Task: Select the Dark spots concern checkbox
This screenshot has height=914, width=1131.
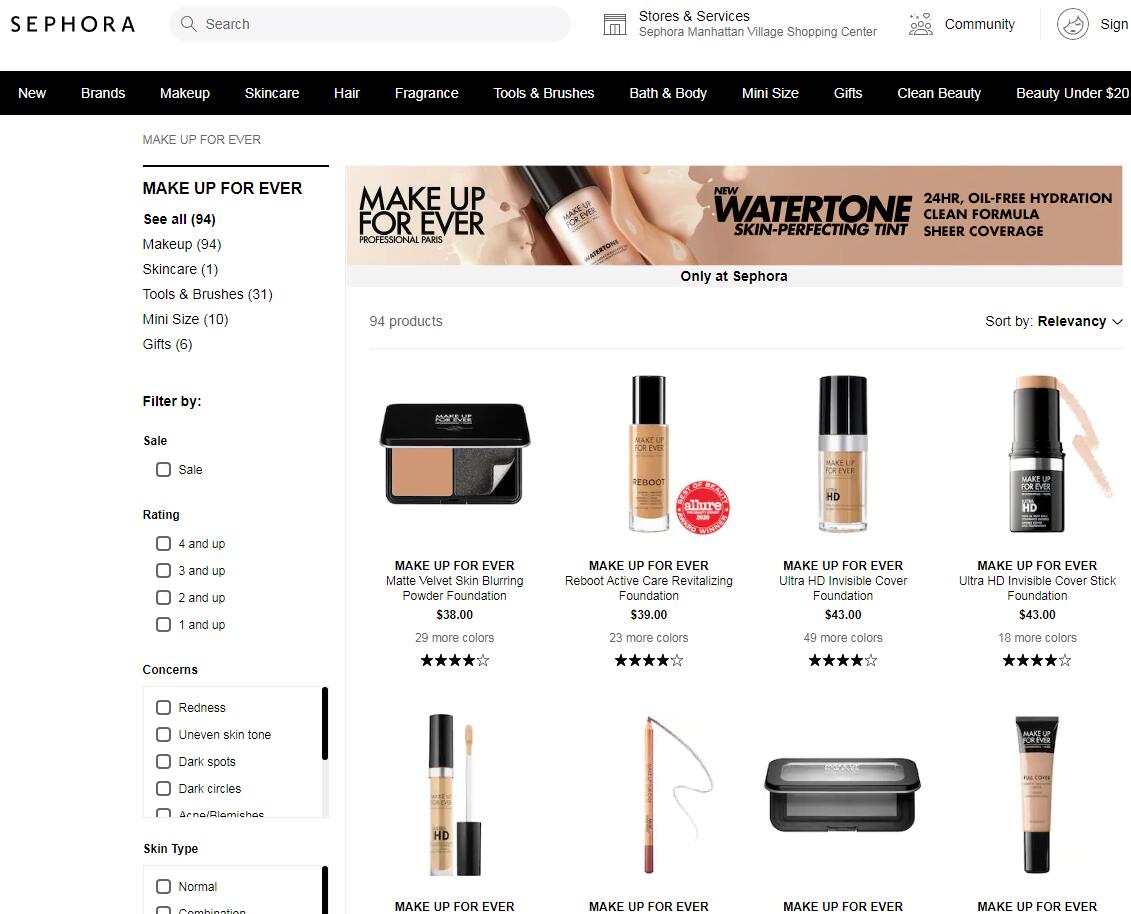Action: [164, 762]
